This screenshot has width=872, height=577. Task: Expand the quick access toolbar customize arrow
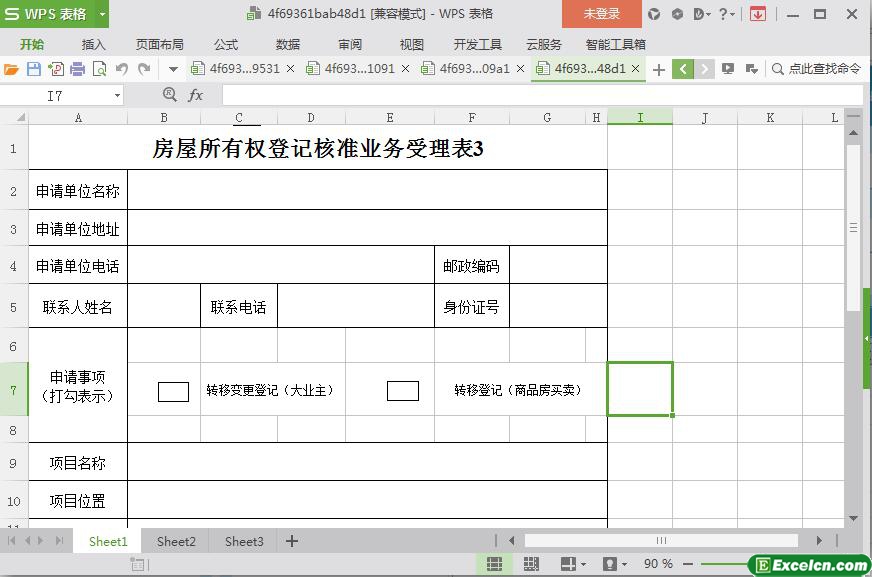(173, 69)
